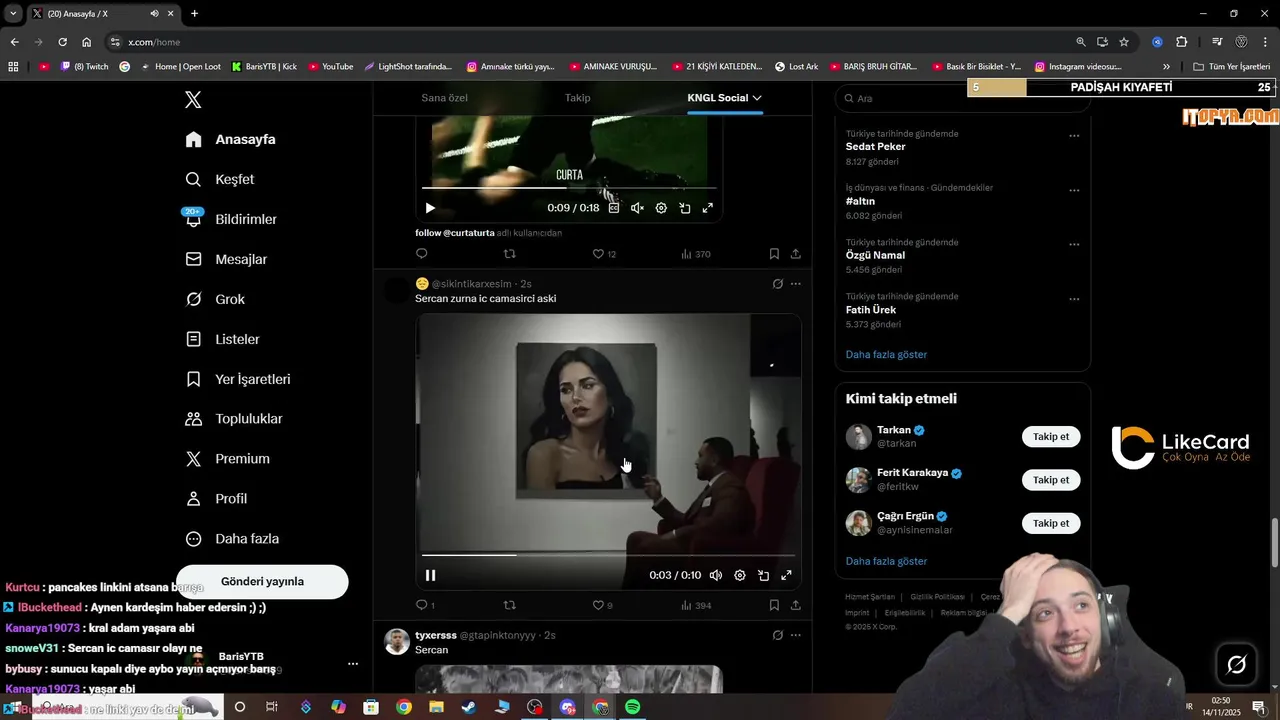Open options for Sedat Peker trend
This screenshot has height=720, width=1280.
pyautogui.click(x=1074, y=135)
